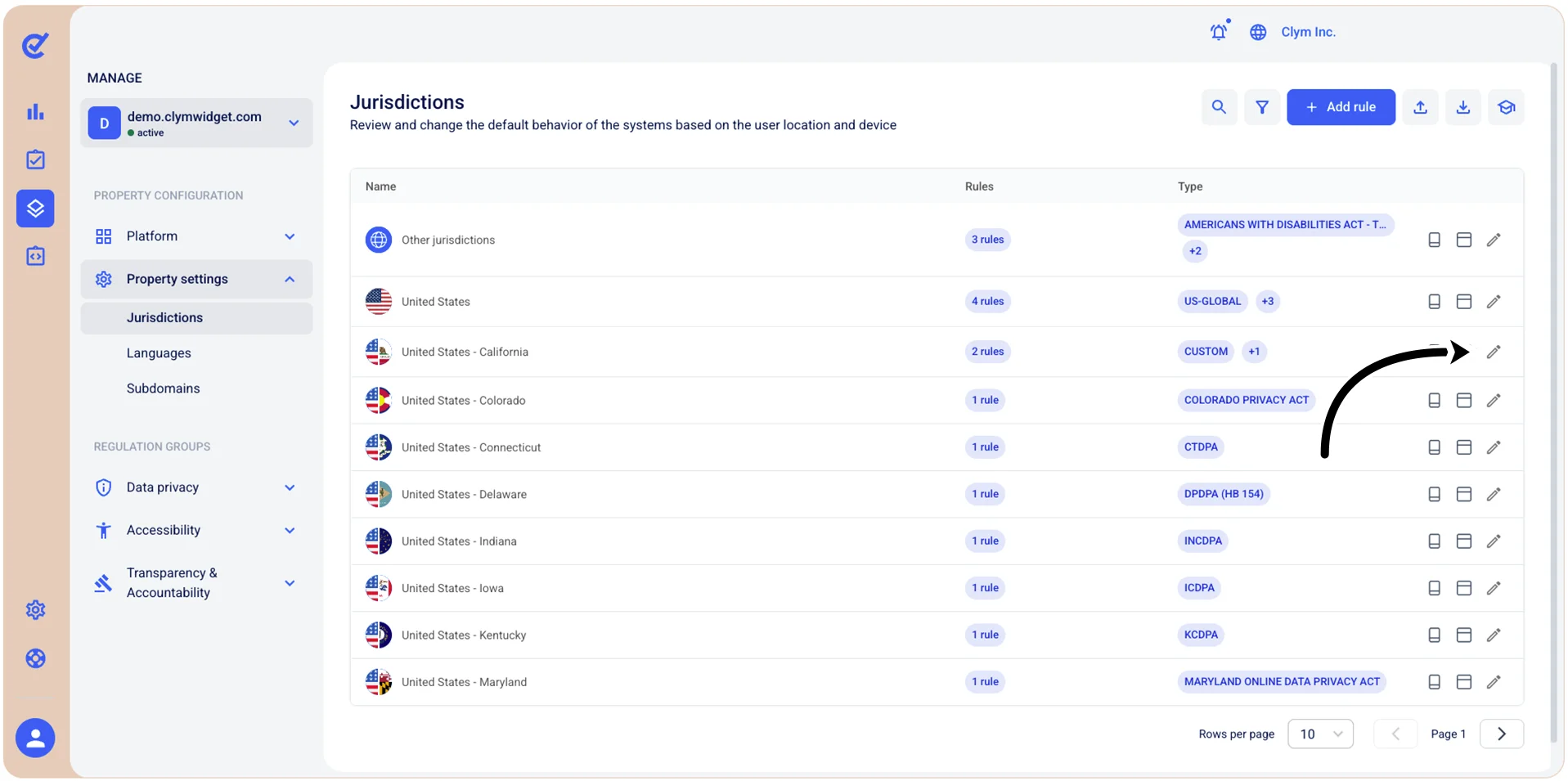The height and width of the screenshot is (781, 1568).
Task: Click the MARYLAND ONLINE DATA PRIVACY ACT tag
Action: (1282, 682)
